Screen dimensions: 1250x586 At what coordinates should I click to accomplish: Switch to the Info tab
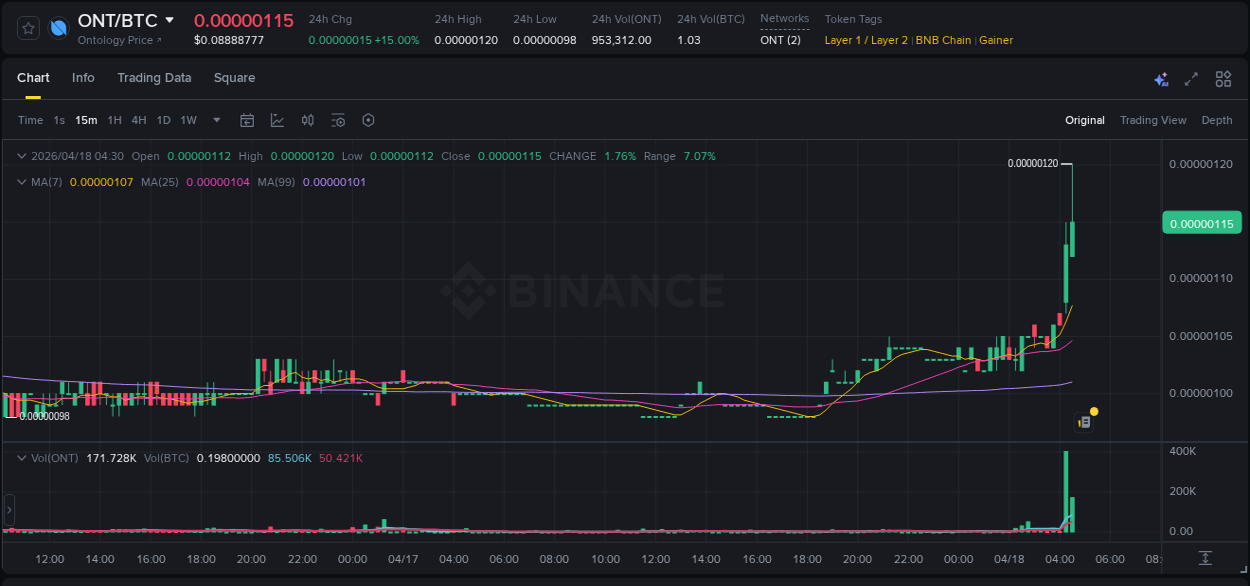83,78
